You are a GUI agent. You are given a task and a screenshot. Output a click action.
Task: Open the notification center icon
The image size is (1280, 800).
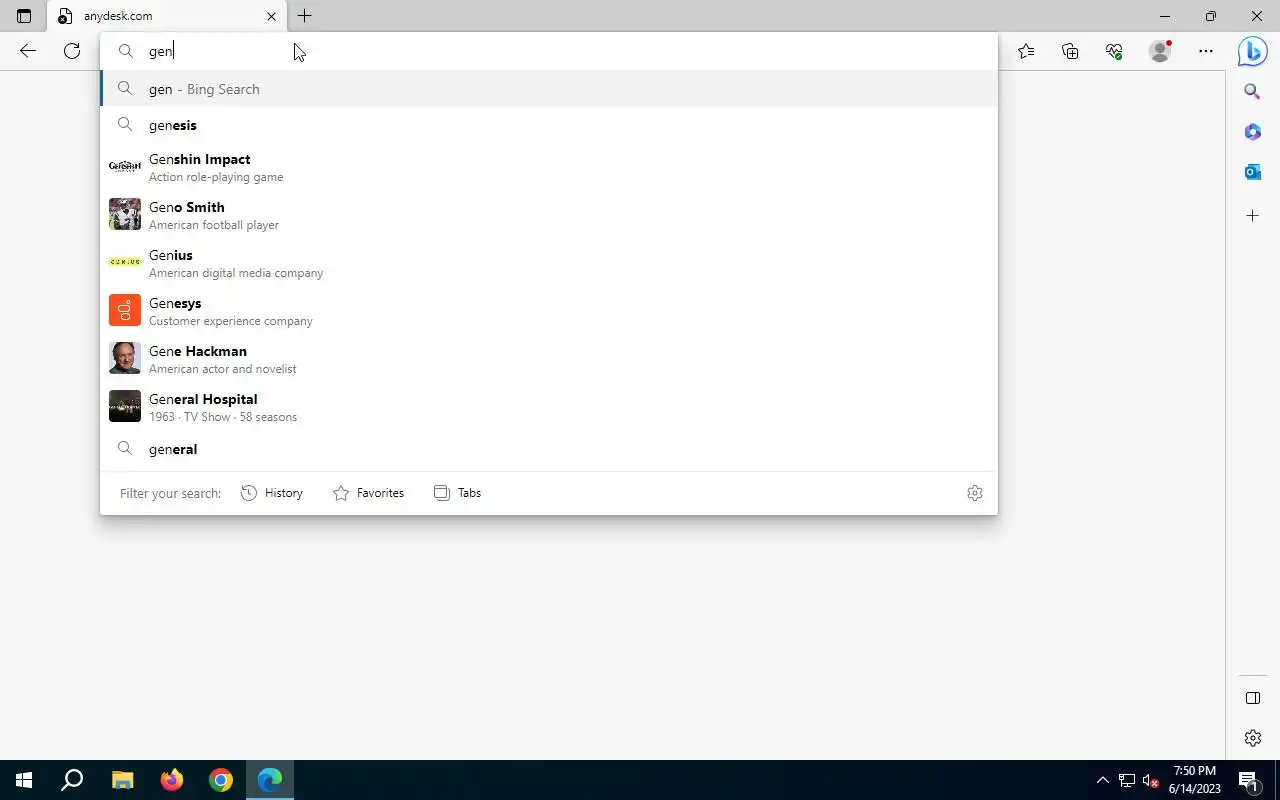[x=1248, y=780]
